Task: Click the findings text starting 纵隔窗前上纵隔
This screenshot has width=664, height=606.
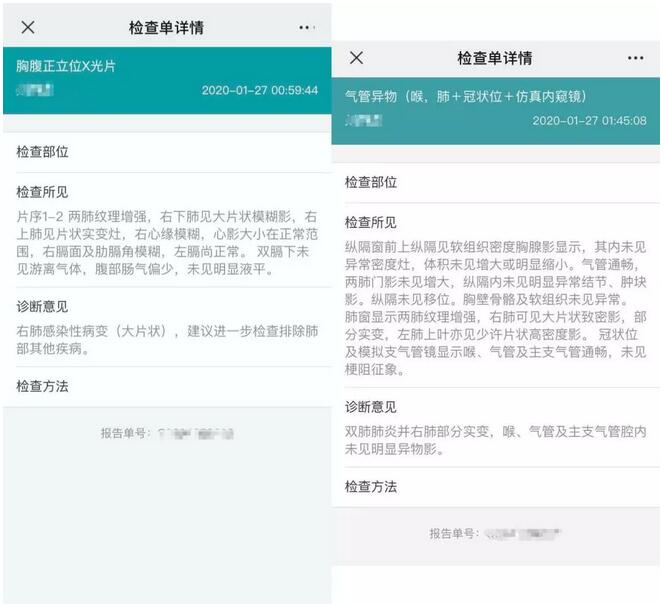Action: [496, 308]
